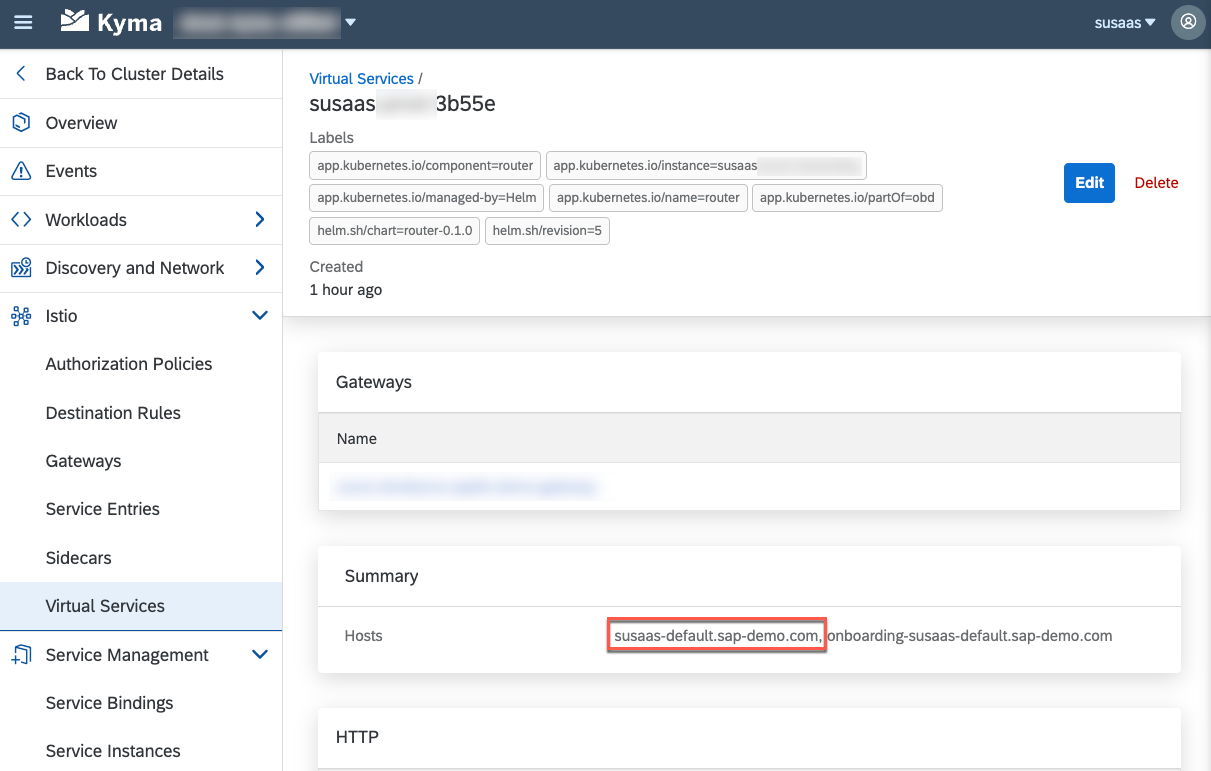Screen dimensions: 1211x771
Task: Click the Workloads code brackets icon
Action: click(21, 220)
